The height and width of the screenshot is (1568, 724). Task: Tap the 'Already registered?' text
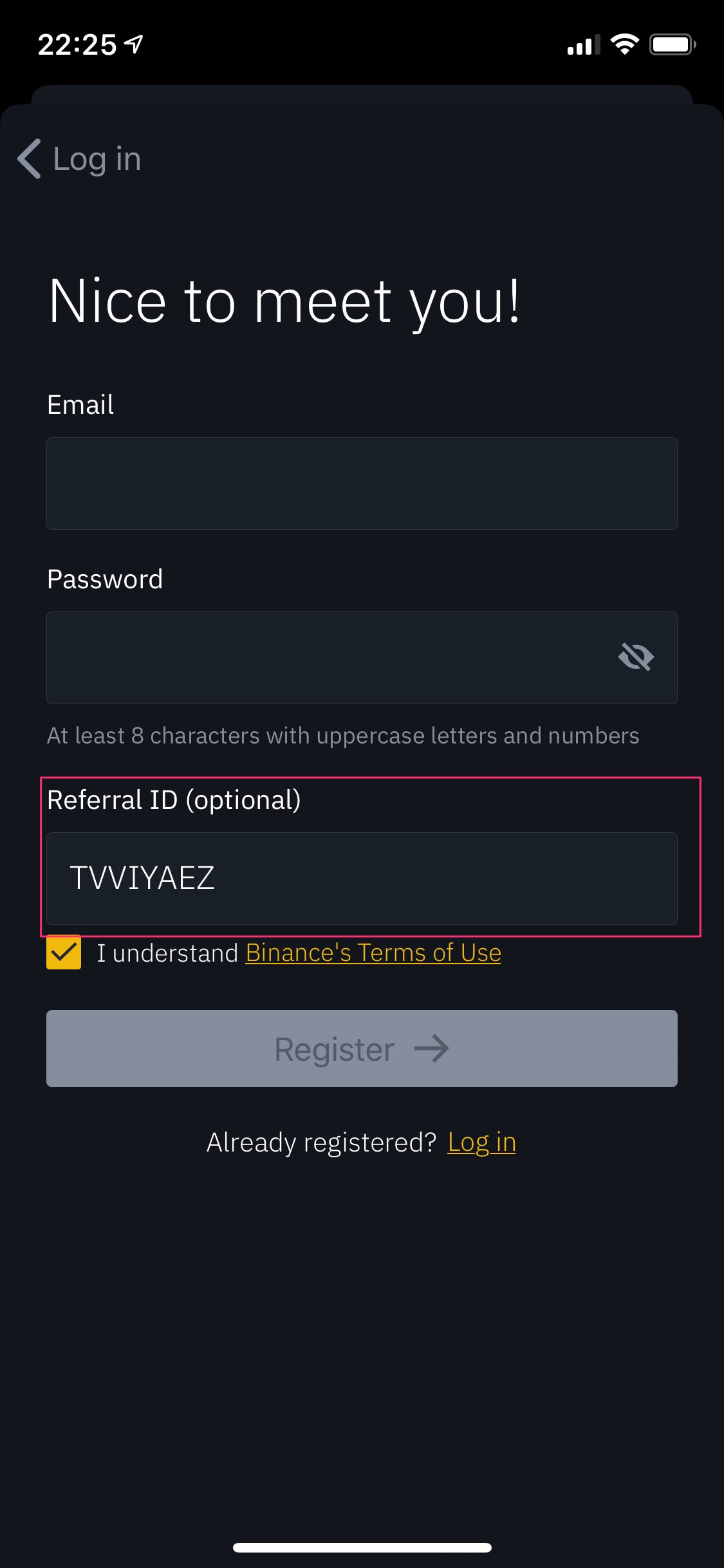(321, 1143)
